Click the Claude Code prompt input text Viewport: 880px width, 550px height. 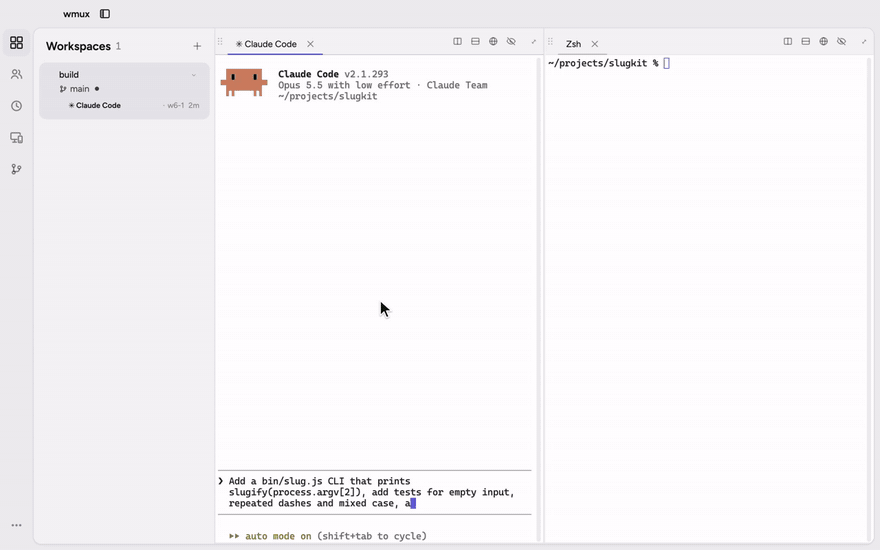tap(371, 492)
